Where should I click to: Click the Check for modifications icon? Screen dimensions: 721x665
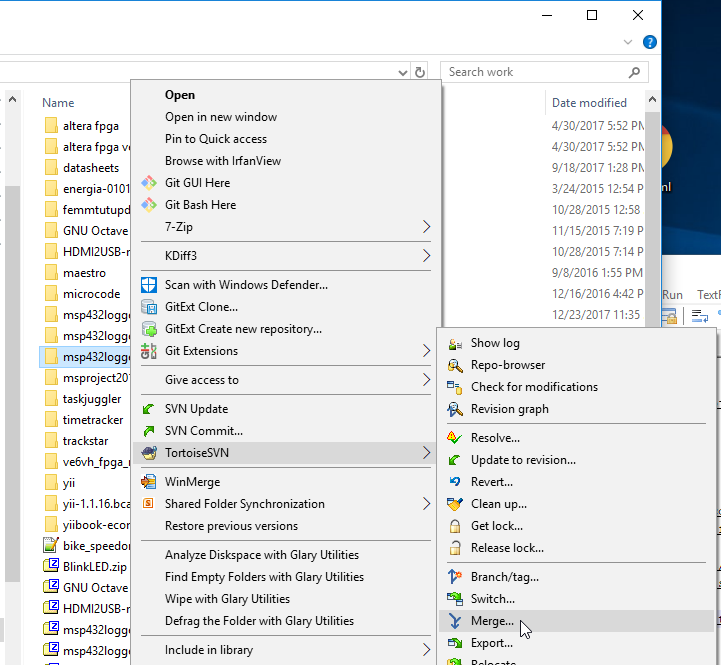pos(455,387)
